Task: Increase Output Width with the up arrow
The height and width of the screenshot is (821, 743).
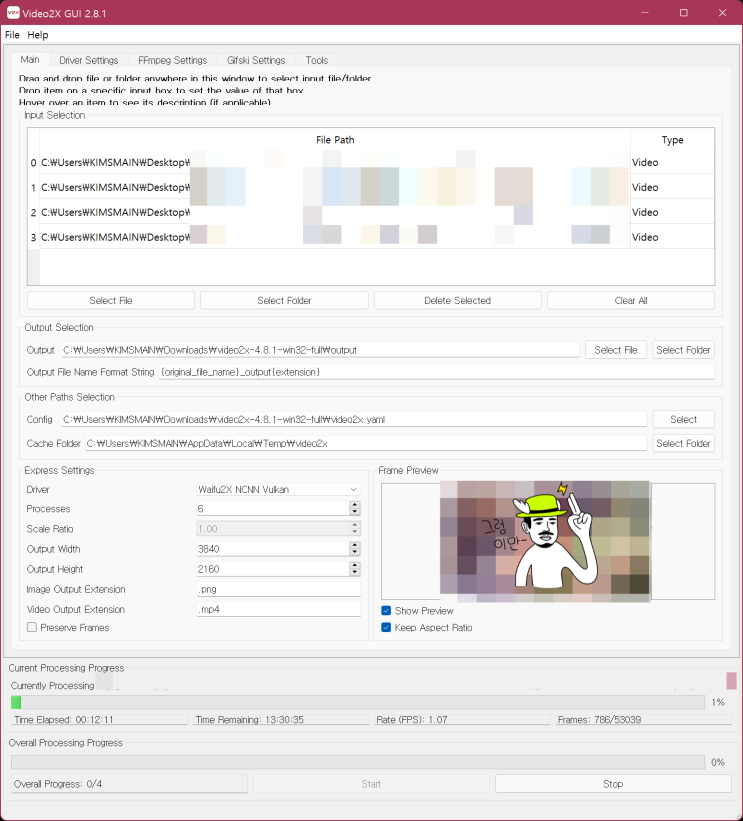Action: pyautogui.click(x=354, y=545)
